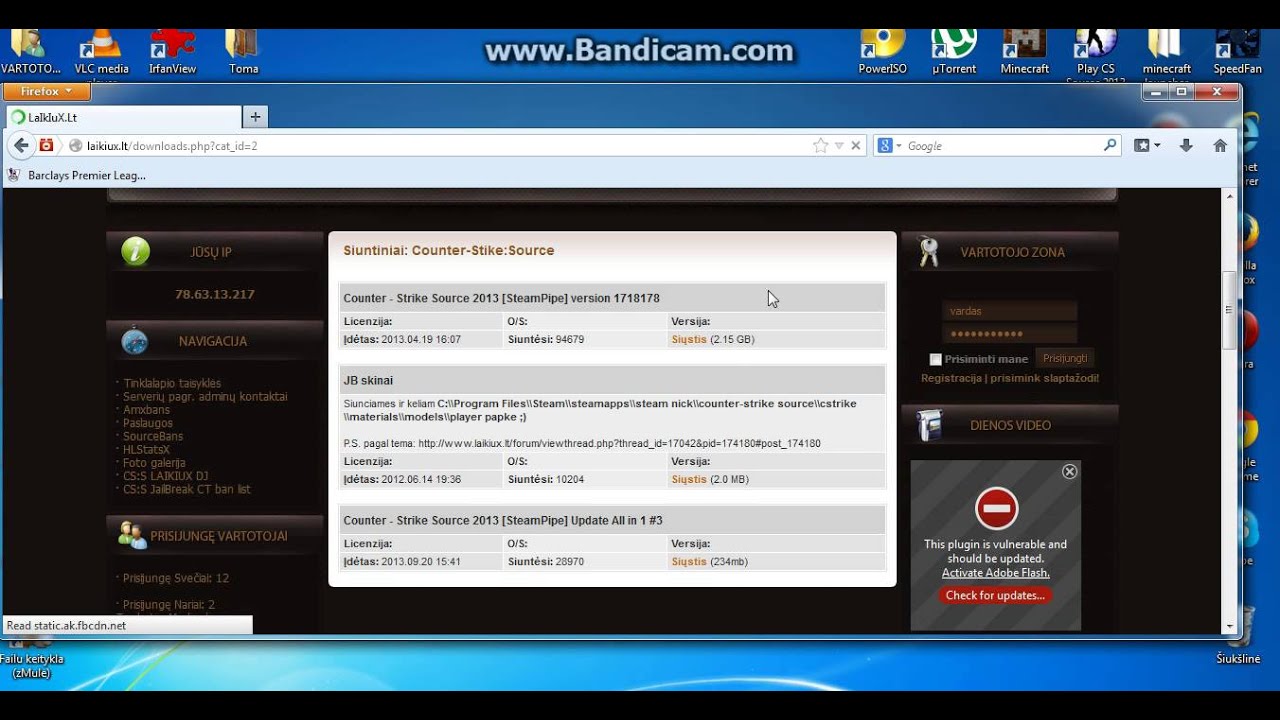Click the red site identity icon in address bar
The height and width of the screenshot is (720, 1280).
46,145
